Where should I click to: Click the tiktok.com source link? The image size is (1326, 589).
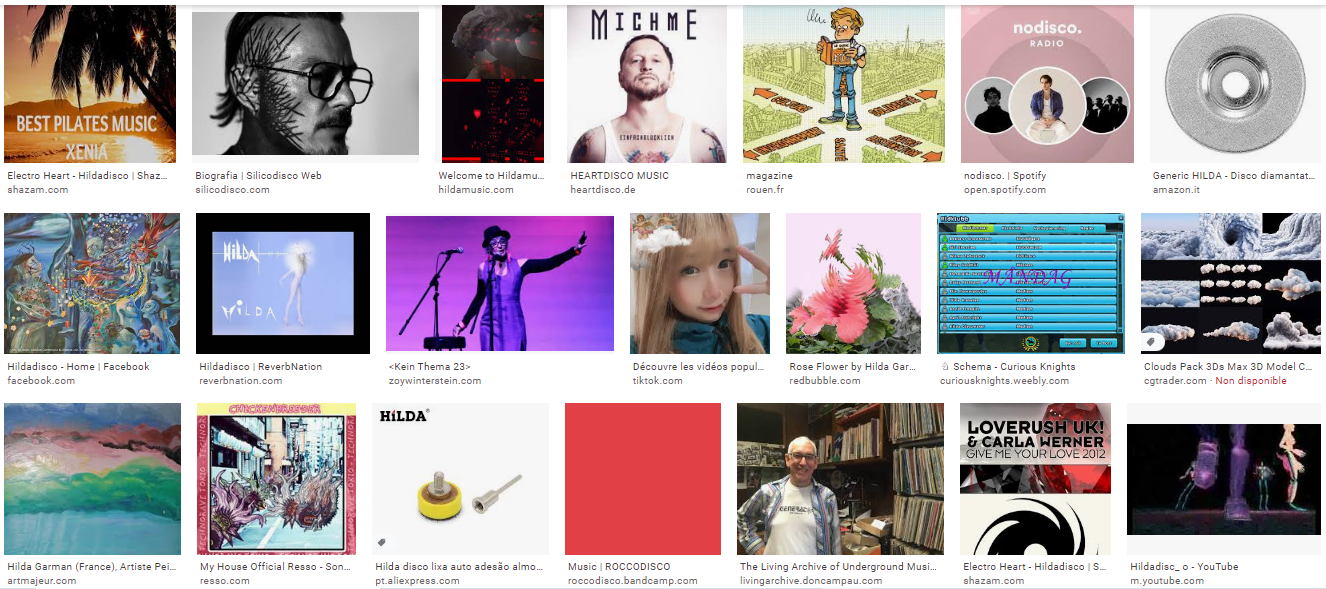pyautogui.click(x=657, y=381)
